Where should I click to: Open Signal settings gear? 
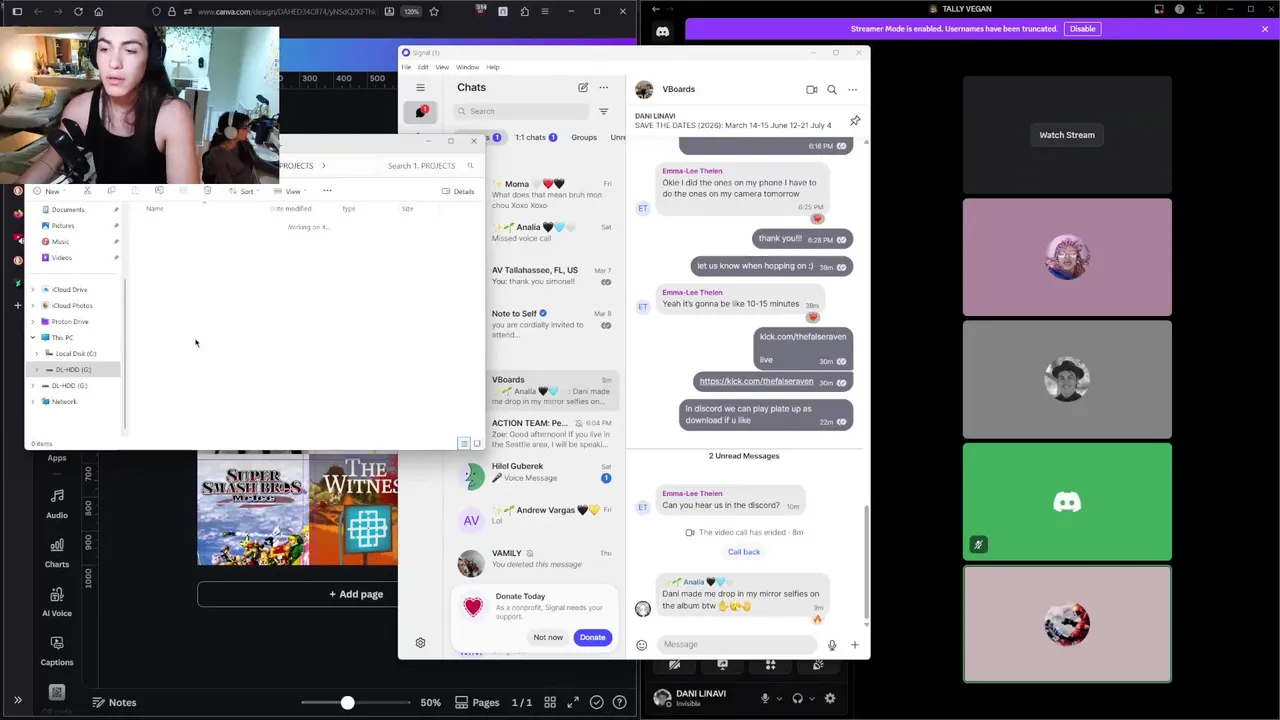coord(420,643)
